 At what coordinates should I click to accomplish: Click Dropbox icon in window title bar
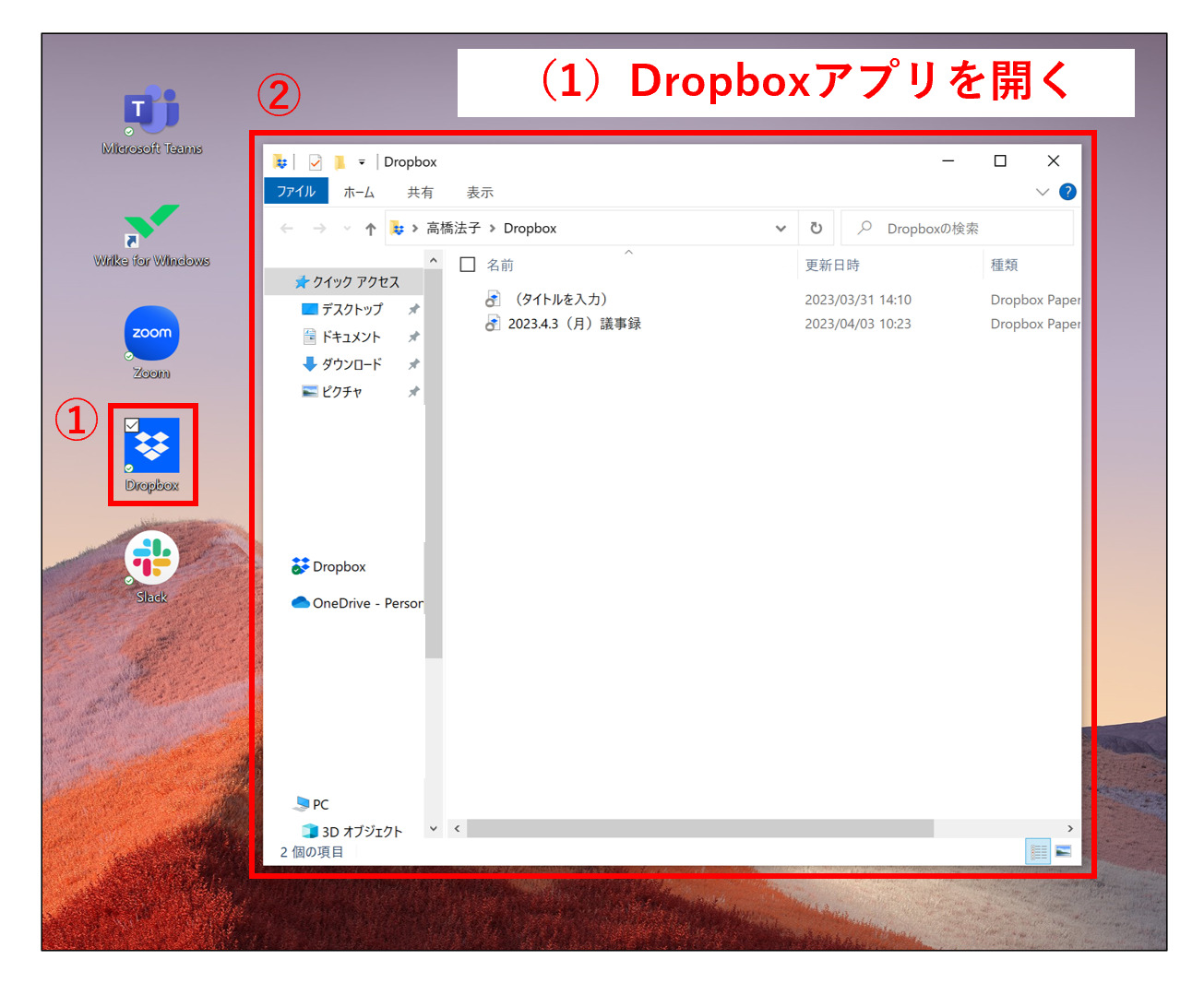[x=280, y=162]
